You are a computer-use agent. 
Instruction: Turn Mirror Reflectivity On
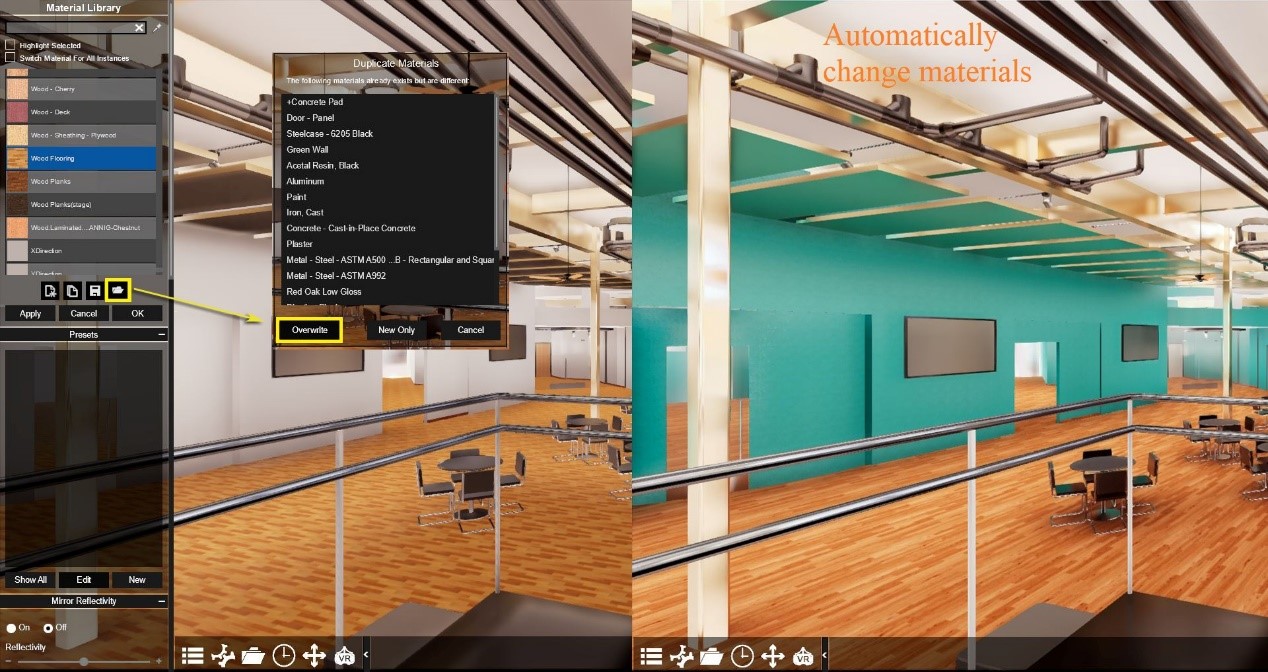tap(11, 628)
